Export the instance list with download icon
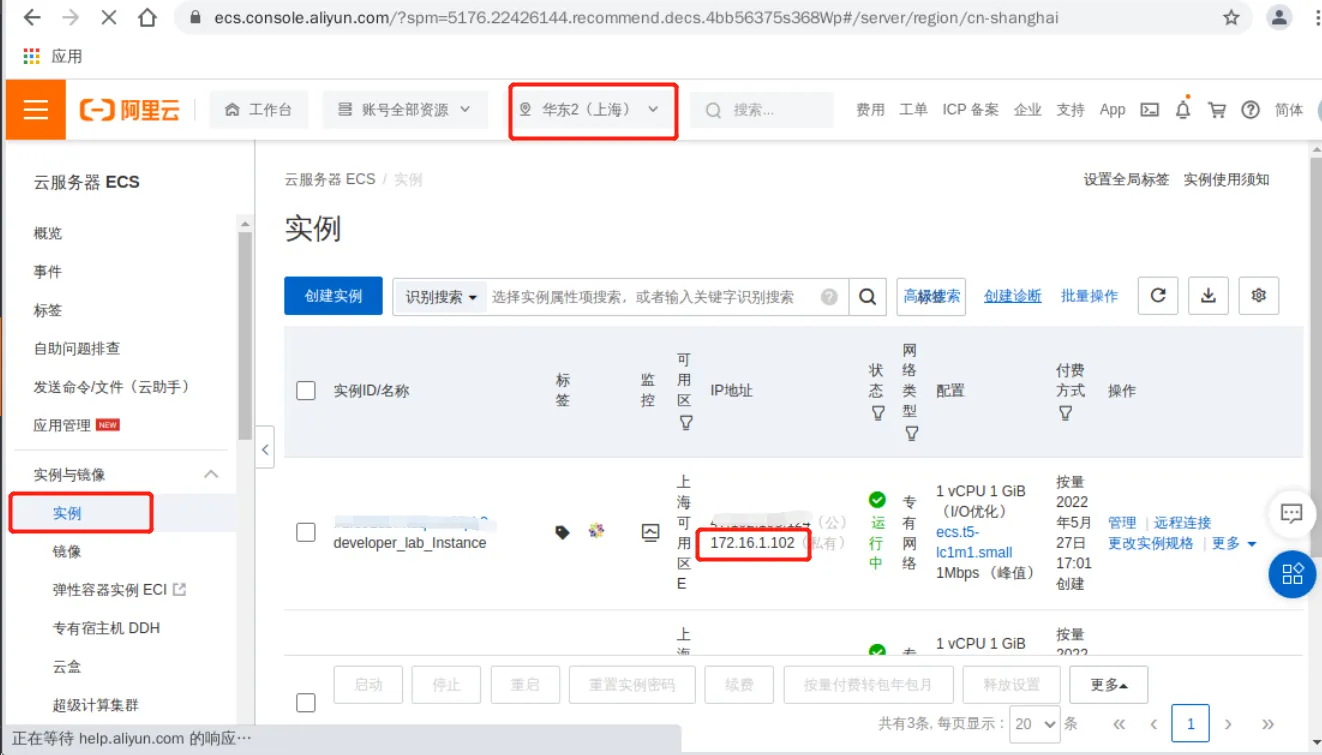The width and height of the screenshot is (1322, 755). tap(1208, 295)
